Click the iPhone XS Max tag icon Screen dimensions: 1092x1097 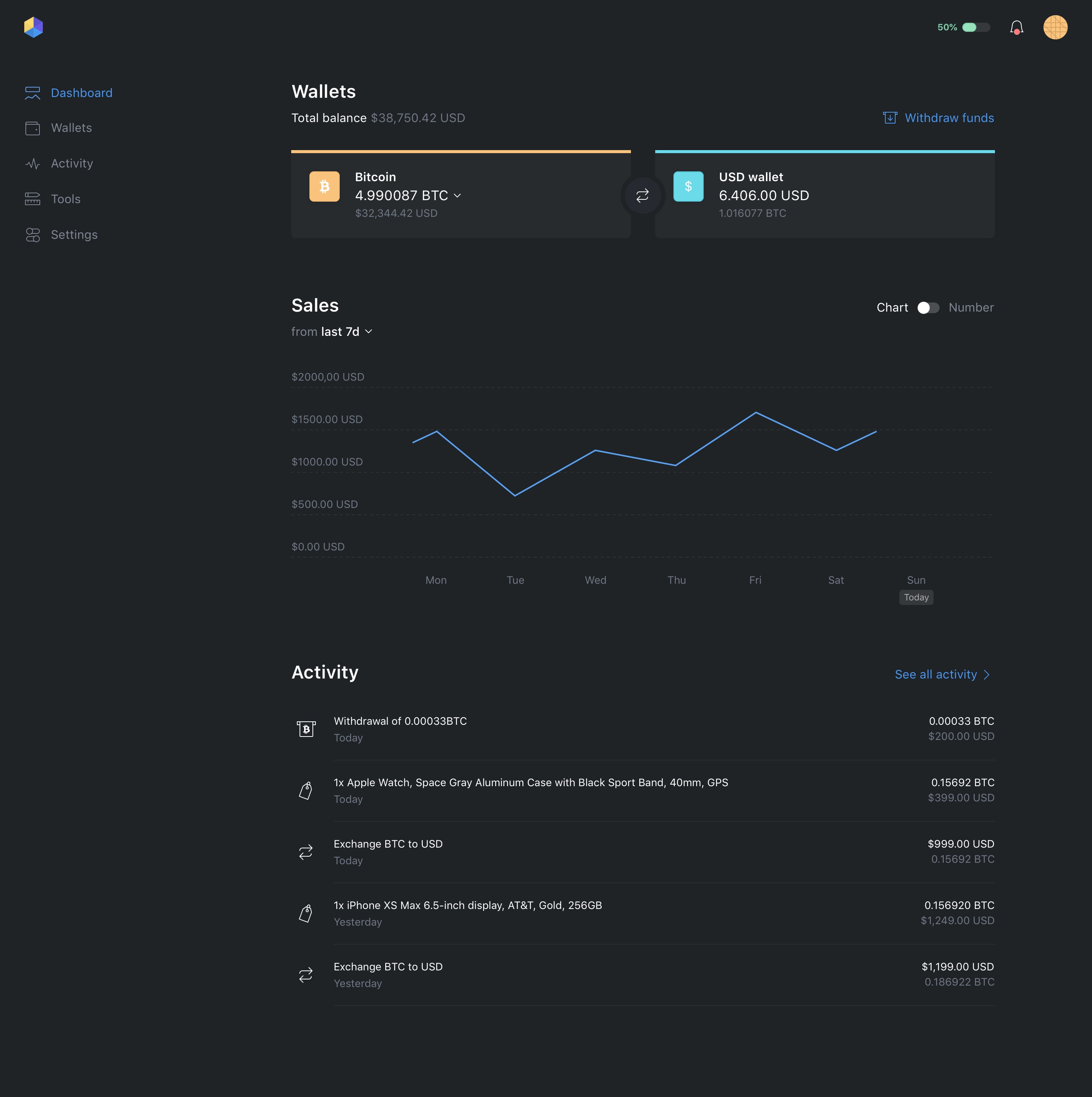(306, 914)
